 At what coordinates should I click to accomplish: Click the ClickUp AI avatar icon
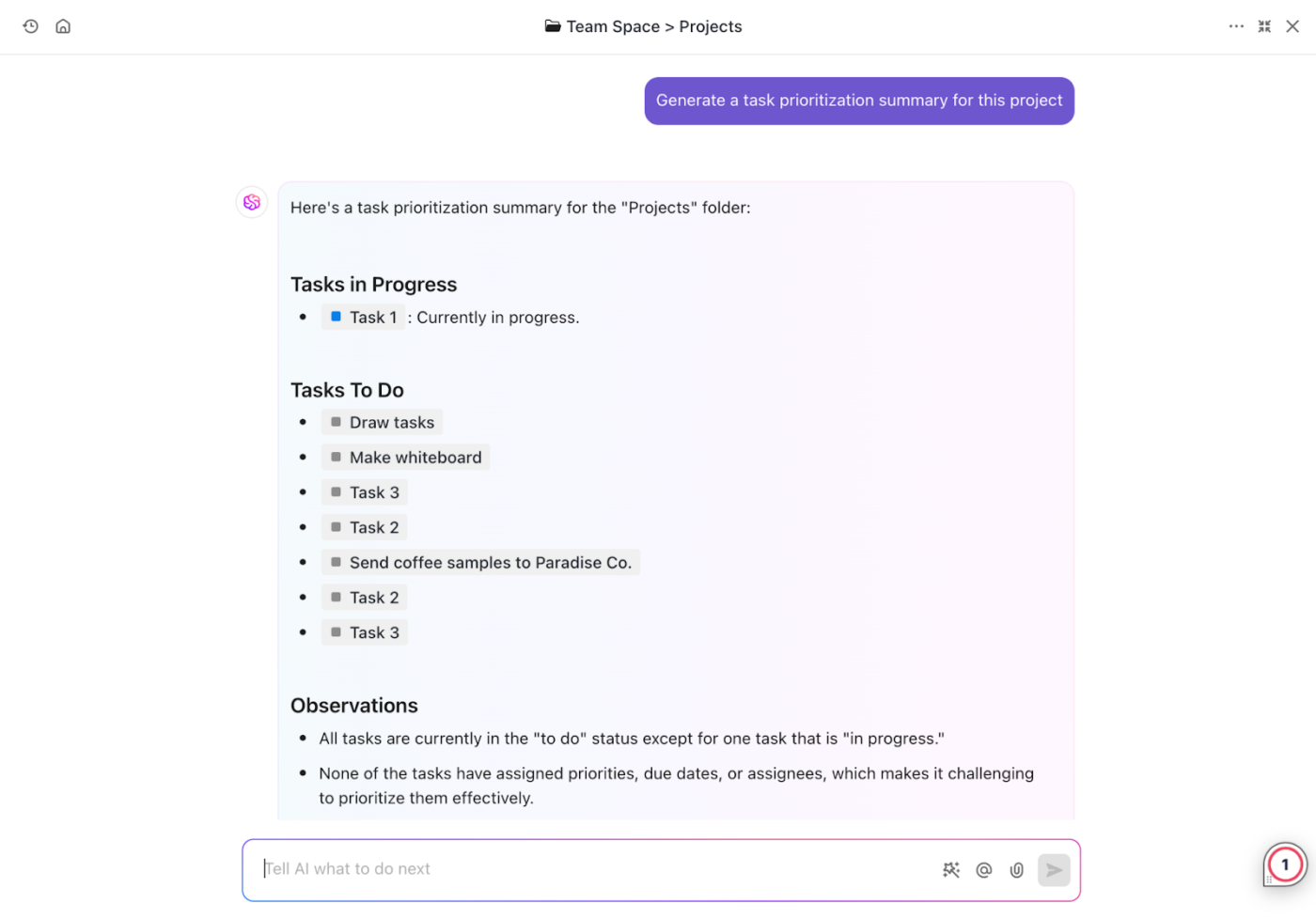252,202
